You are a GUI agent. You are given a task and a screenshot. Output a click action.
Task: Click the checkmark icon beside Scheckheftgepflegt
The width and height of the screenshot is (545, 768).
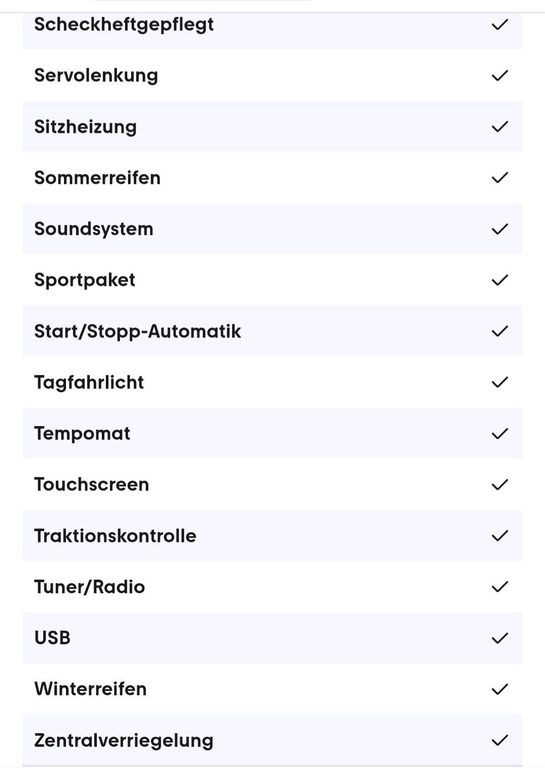pyautogui.click(x=499, y=24)
